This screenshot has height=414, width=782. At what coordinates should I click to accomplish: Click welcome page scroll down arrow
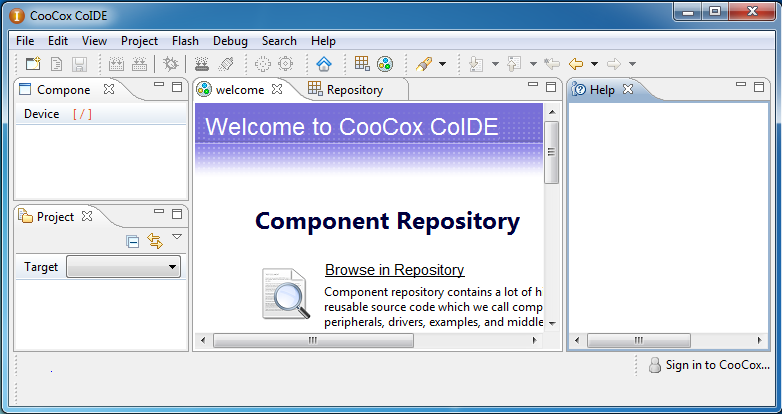coord(552,324)
